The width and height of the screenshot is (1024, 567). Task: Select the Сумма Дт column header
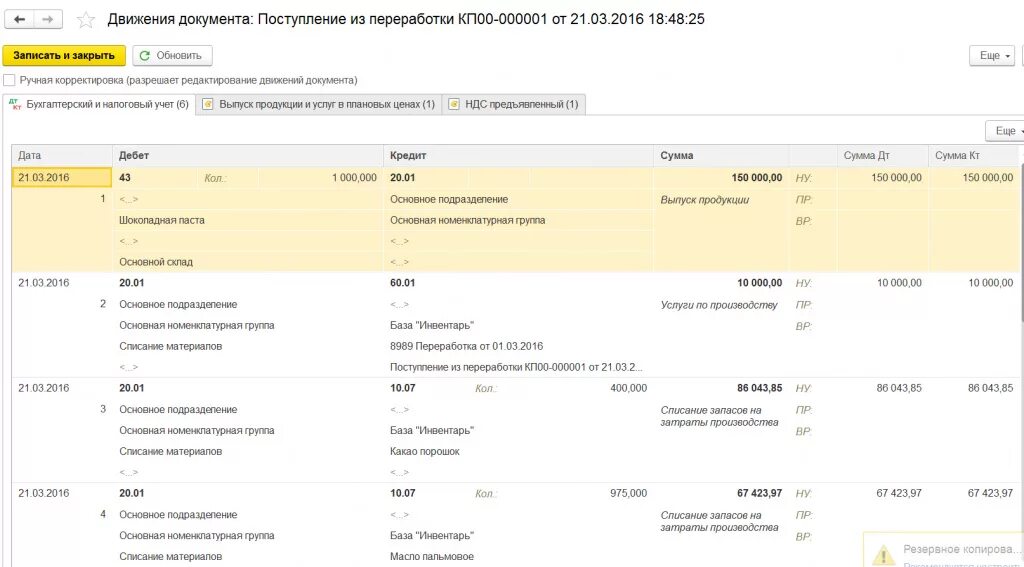(x=866, y=156)
